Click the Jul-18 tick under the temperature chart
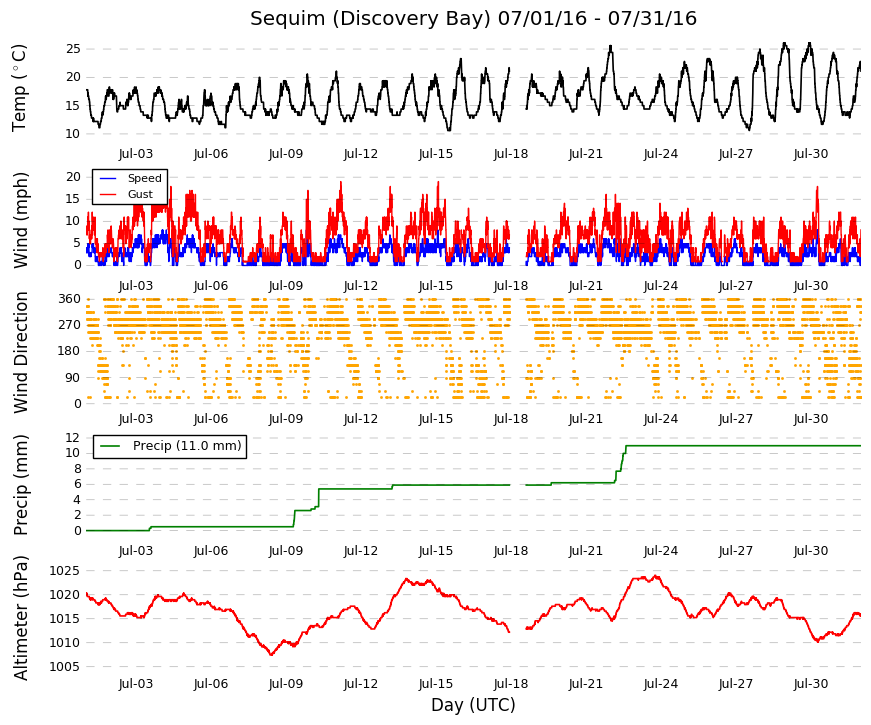The height and width of the screenshot is (725, 871). (x=510, y=154)
